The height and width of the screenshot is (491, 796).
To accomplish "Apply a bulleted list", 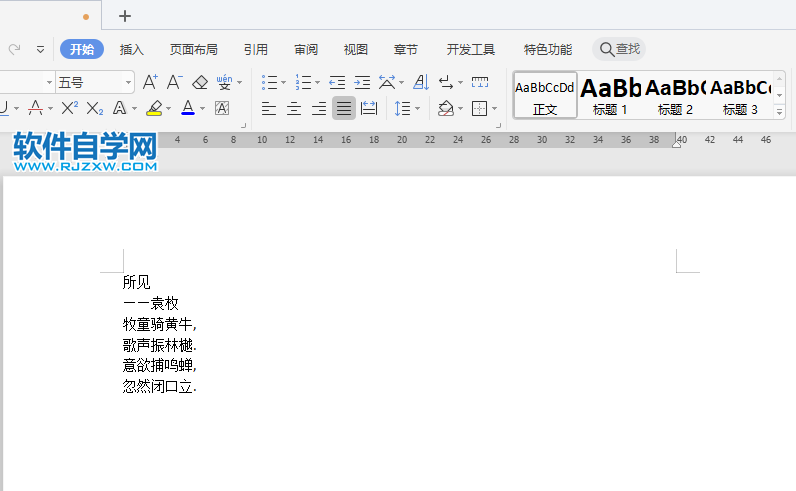I will coord(269,82).
